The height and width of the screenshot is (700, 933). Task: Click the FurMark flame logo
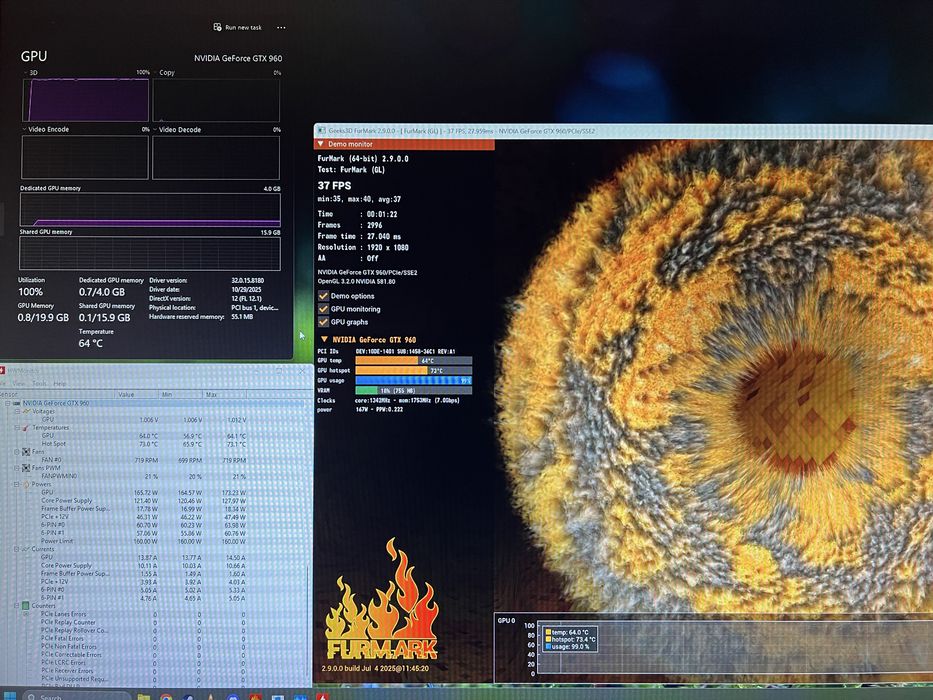coord(382,608)
